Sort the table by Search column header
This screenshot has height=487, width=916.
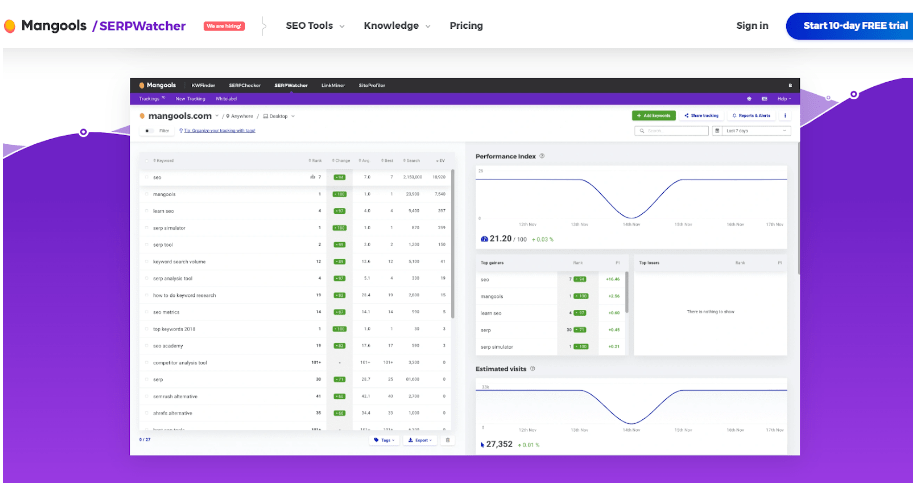[413, 161]
